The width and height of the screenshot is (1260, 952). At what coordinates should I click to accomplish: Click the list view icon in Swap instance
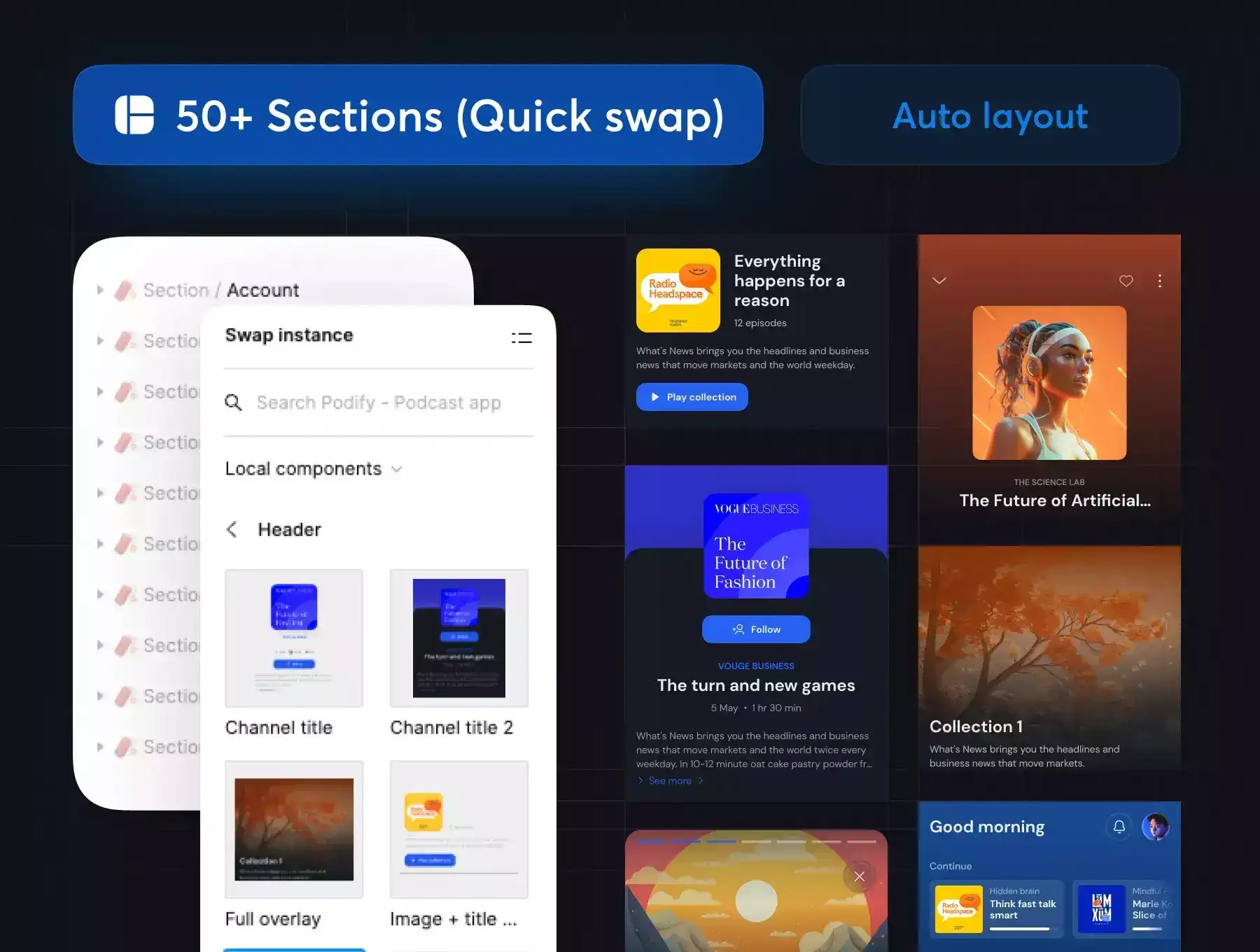pos(521,338)
